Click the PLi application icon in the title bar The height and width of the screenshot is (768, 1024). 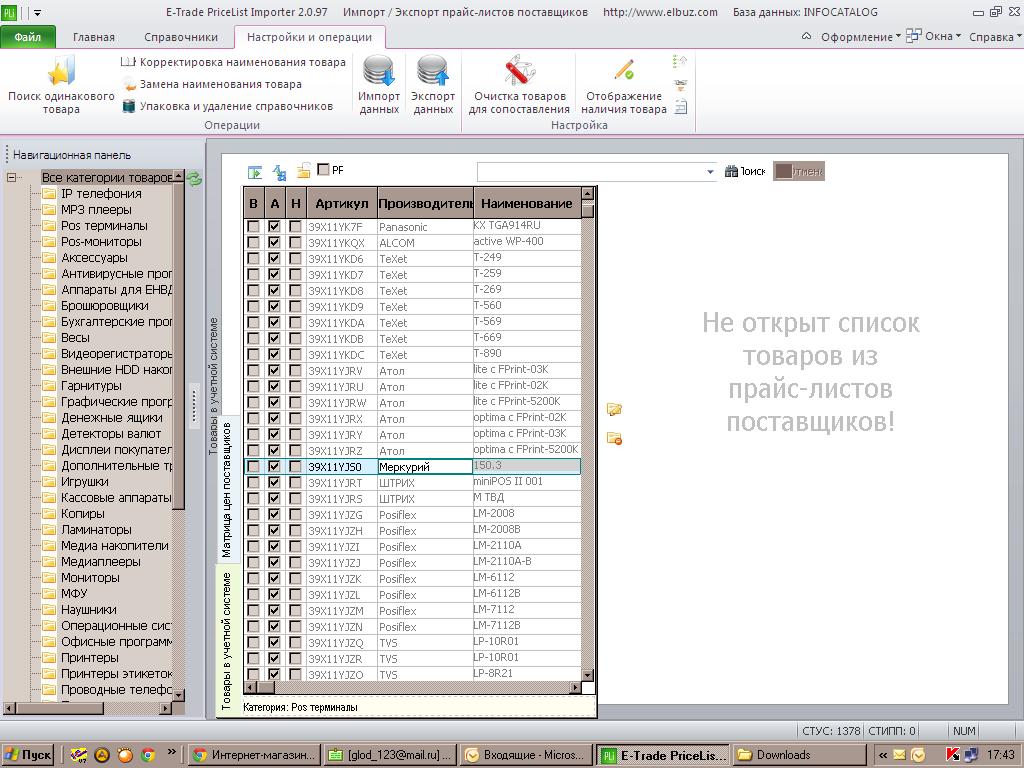point(8,12)
